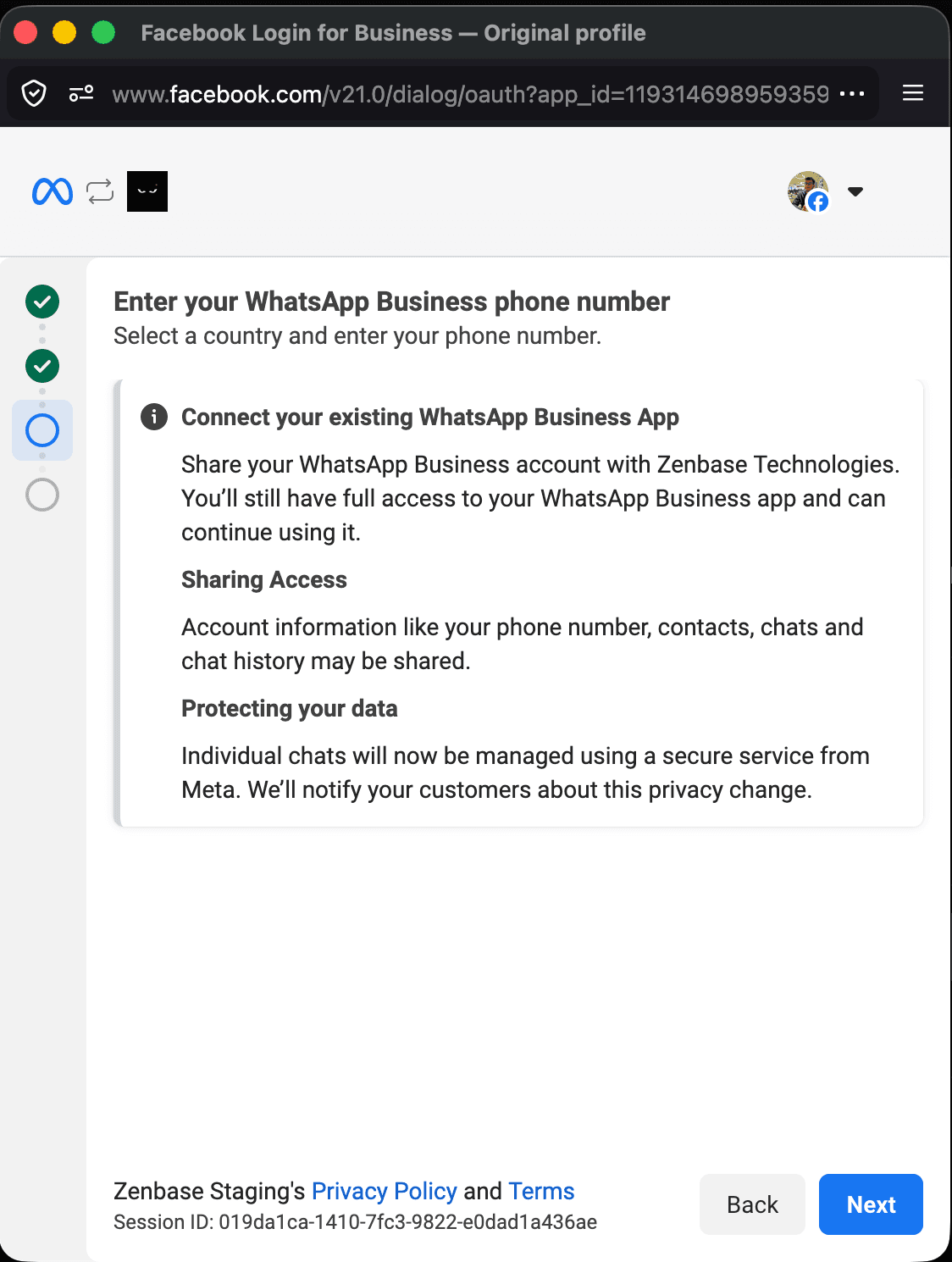Minimize the window with the yellow button
This screenshot has height=1262, width=952.
pos(64,32)
